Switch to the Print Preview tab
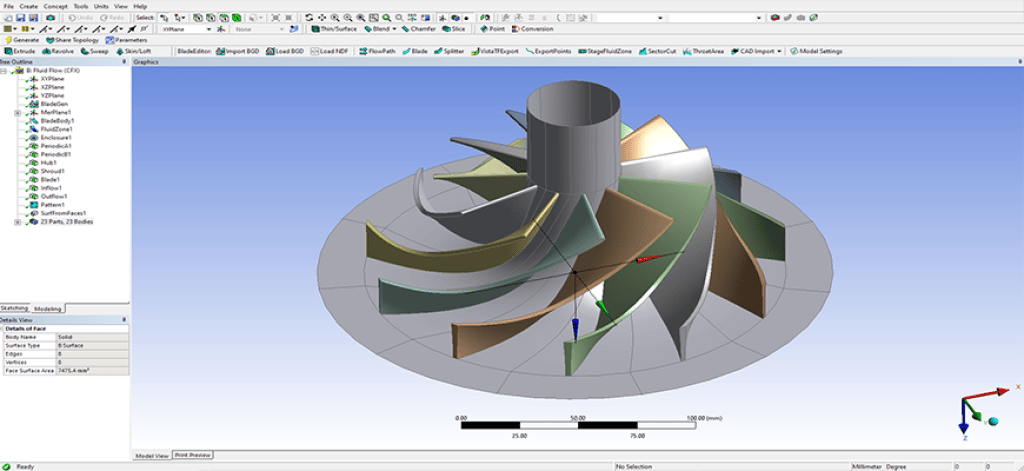Screen dimensions: 1024x471 (192, 455)
